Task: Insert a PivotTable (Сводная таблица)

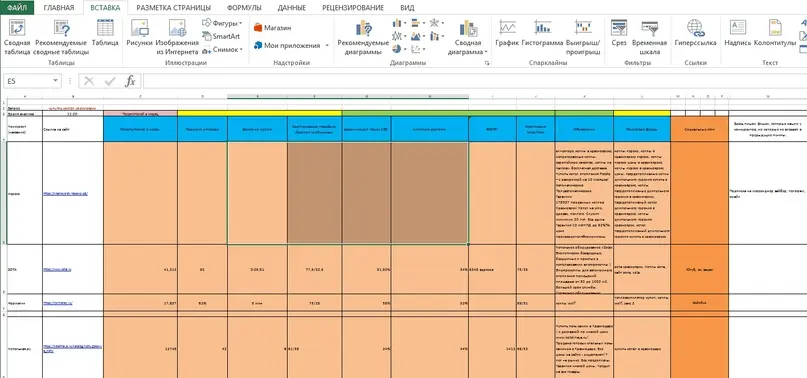Action: click(x=17, y=37)
